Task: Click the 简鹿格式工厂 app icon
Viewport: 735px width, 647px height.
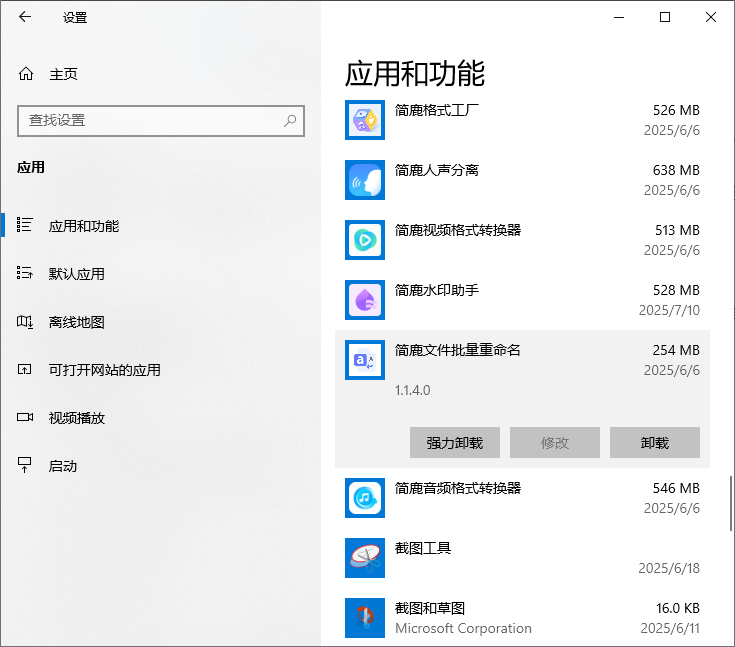Action: tap(365, 120)
